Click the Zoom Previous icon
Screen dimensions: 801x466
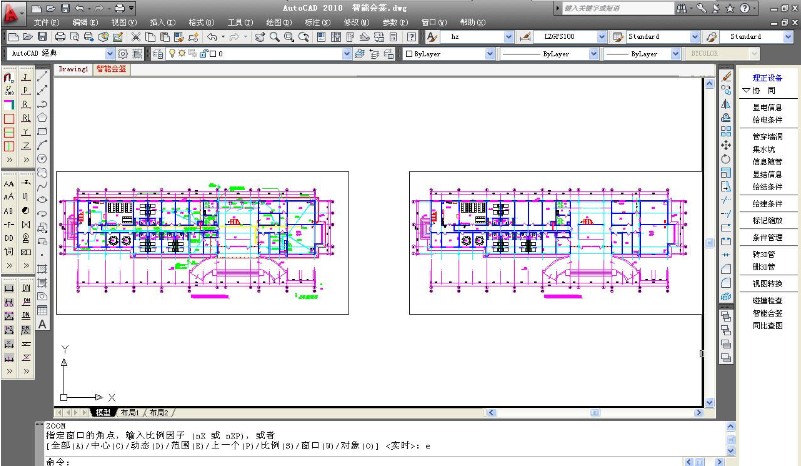[303, 37]
